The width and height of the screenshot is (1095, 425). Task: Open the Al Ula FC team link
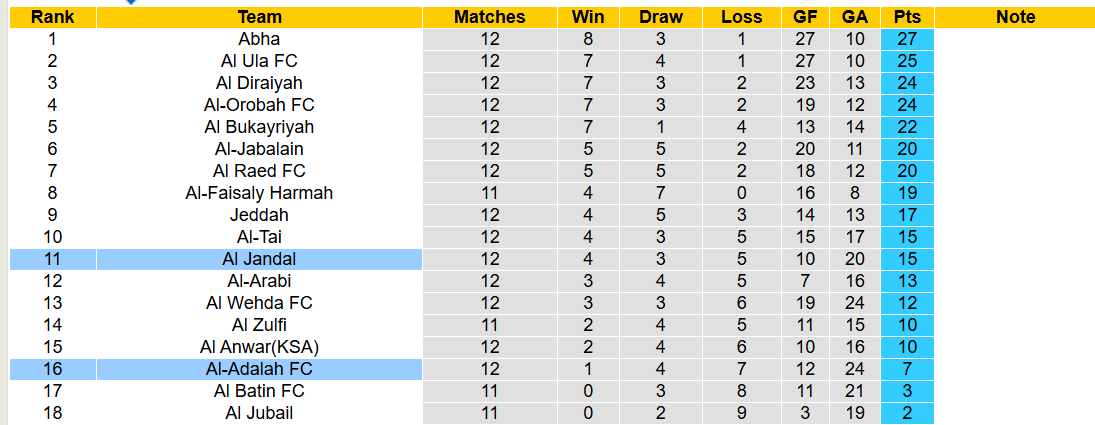click(259, 61)
